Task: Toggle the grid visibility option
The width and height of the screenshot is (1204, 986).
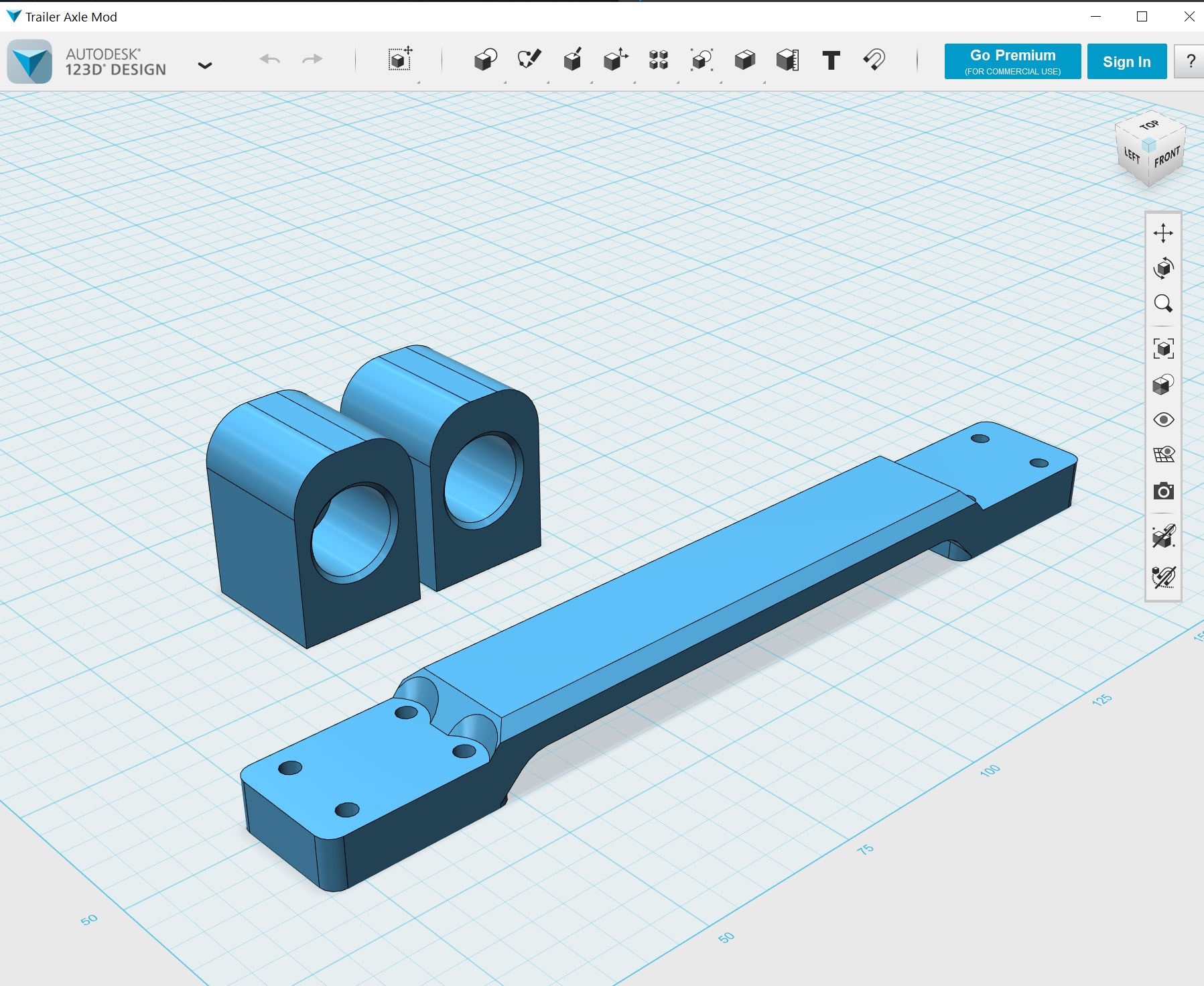Action: point(1164,455)
